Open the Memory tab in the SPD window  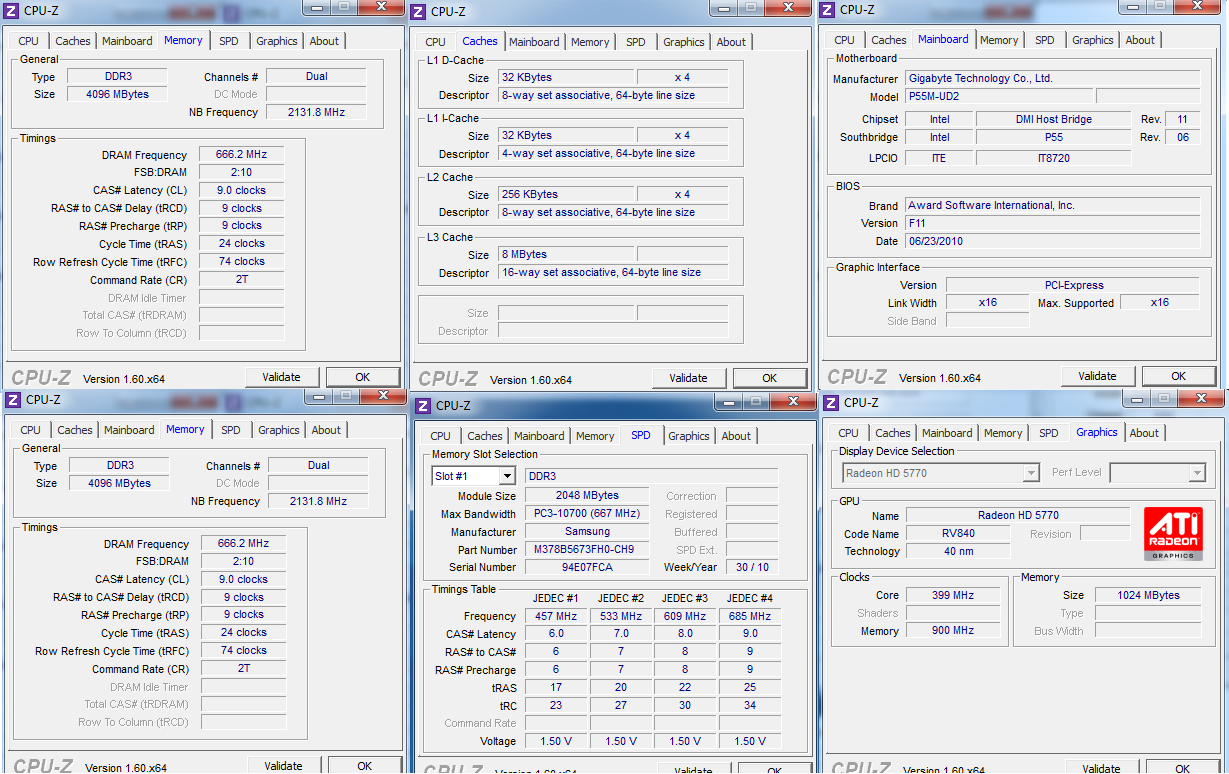(595, 436)
